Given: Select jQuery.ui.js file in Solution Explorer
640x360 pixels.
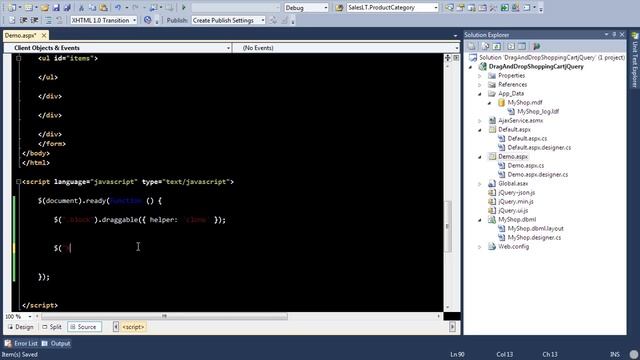Looking at the screenshot, I should 513,211.
